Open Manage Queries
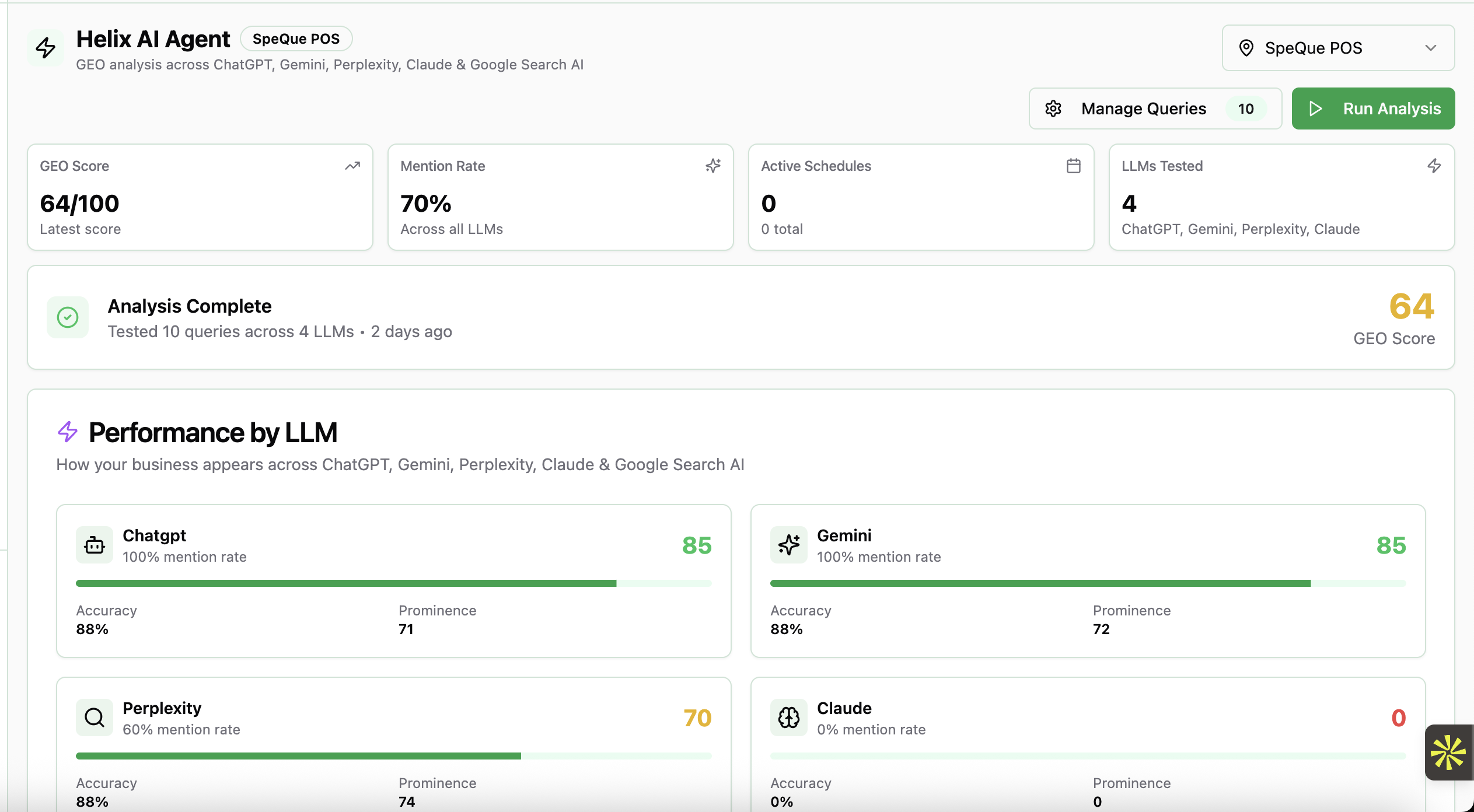Viewport: 1474px width, 812px height. pyautogui.click(x=1143, y=108)
